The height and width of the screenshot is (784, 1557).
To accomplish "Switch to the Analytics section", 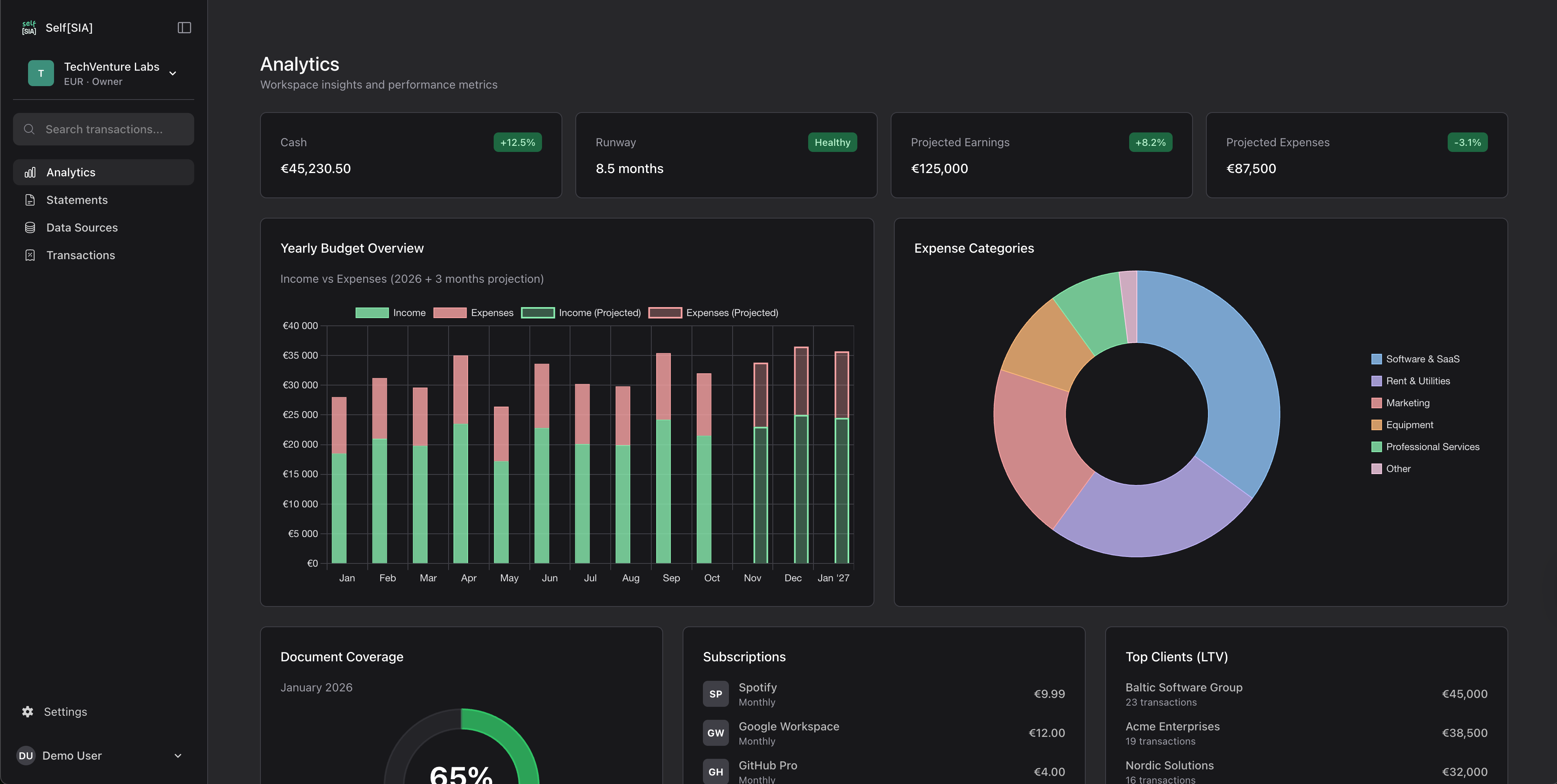I will coord(71,172).
